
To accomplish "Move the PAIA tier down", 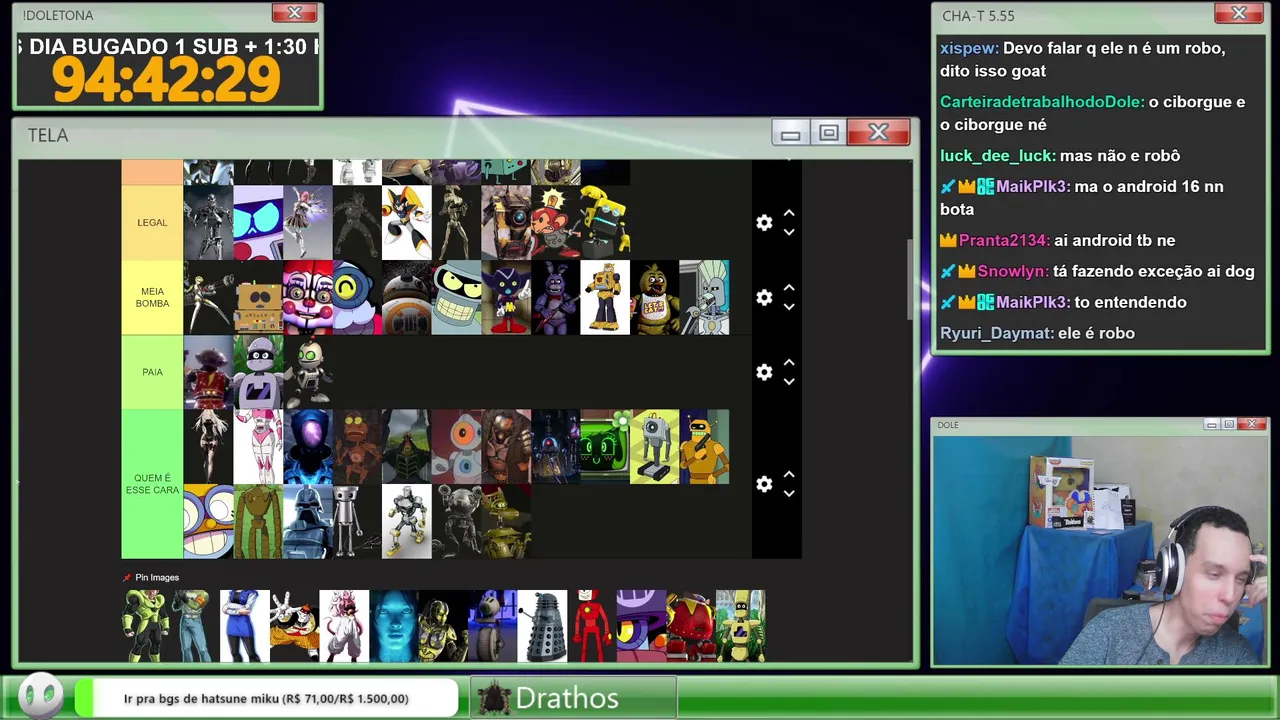I will [789, 381].
